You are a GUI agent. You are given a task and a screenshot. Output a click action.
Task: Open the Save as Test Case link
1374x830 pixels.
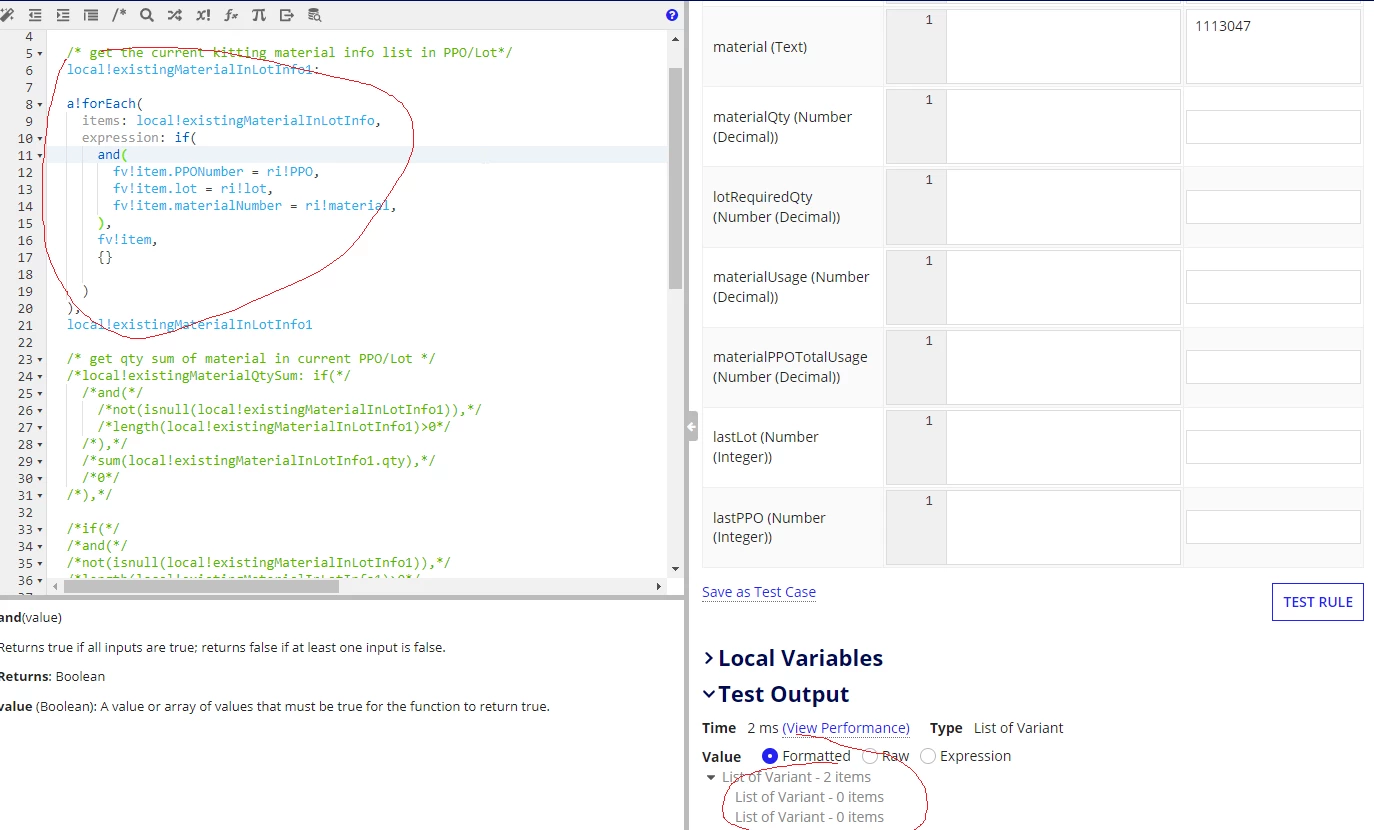point(759,592)
